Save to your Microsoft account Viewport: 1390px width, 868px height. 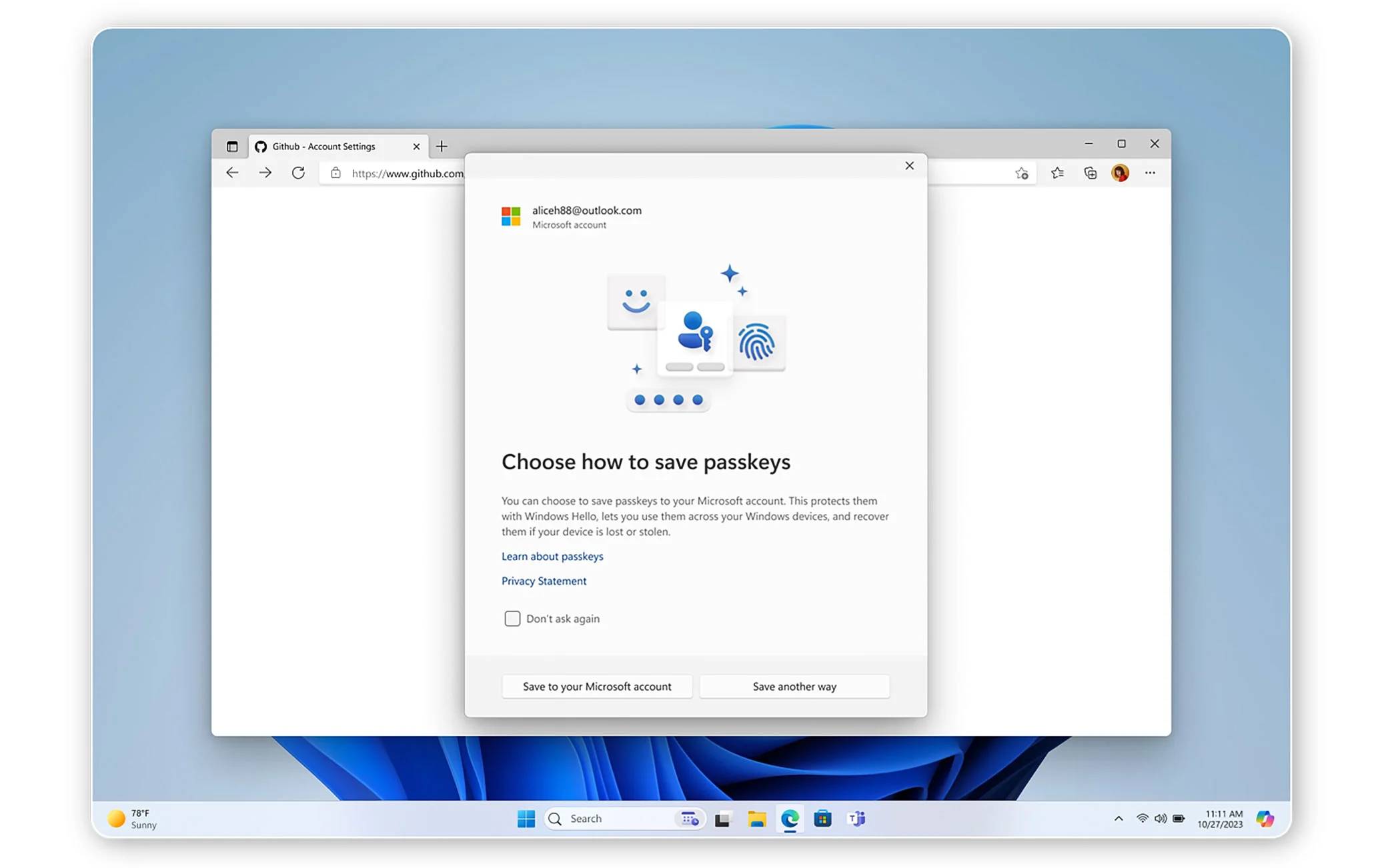click(596, 687)
